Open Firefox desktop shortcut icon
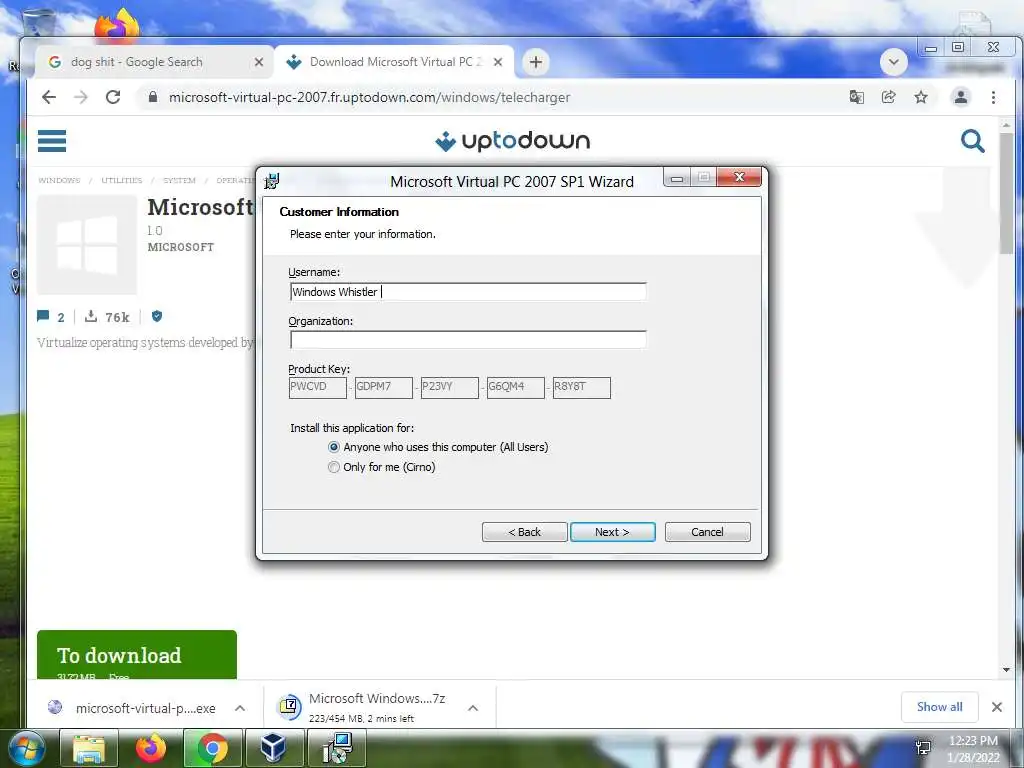 pos(116,25)
